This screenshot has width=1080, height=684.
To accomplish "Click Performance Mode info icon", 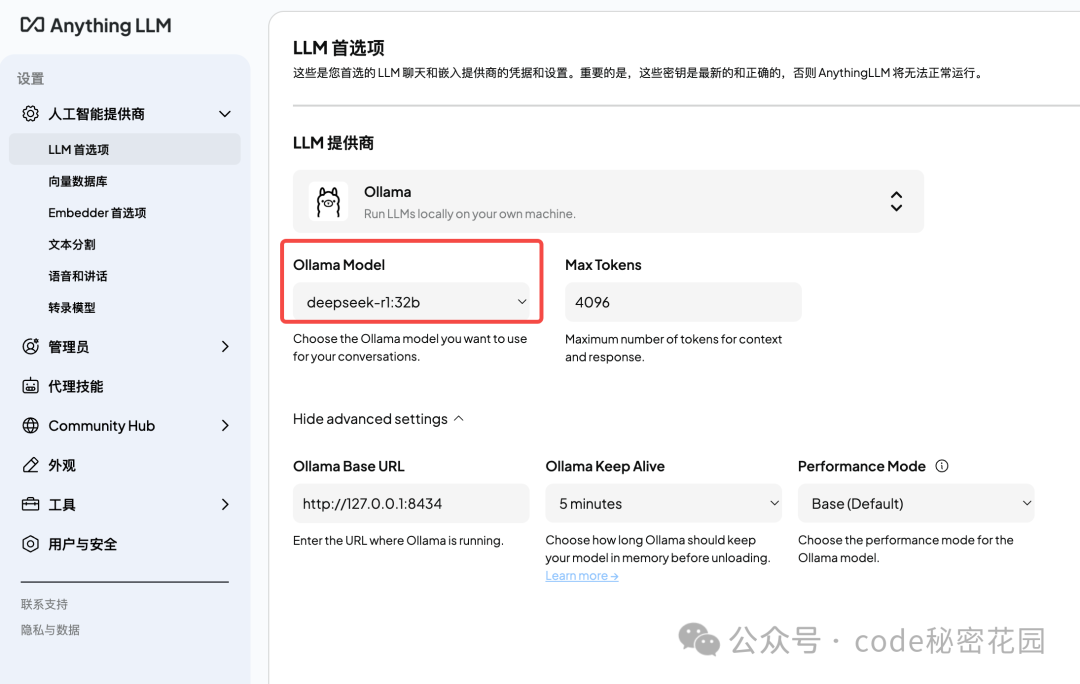I will click(x=942, y=466).
